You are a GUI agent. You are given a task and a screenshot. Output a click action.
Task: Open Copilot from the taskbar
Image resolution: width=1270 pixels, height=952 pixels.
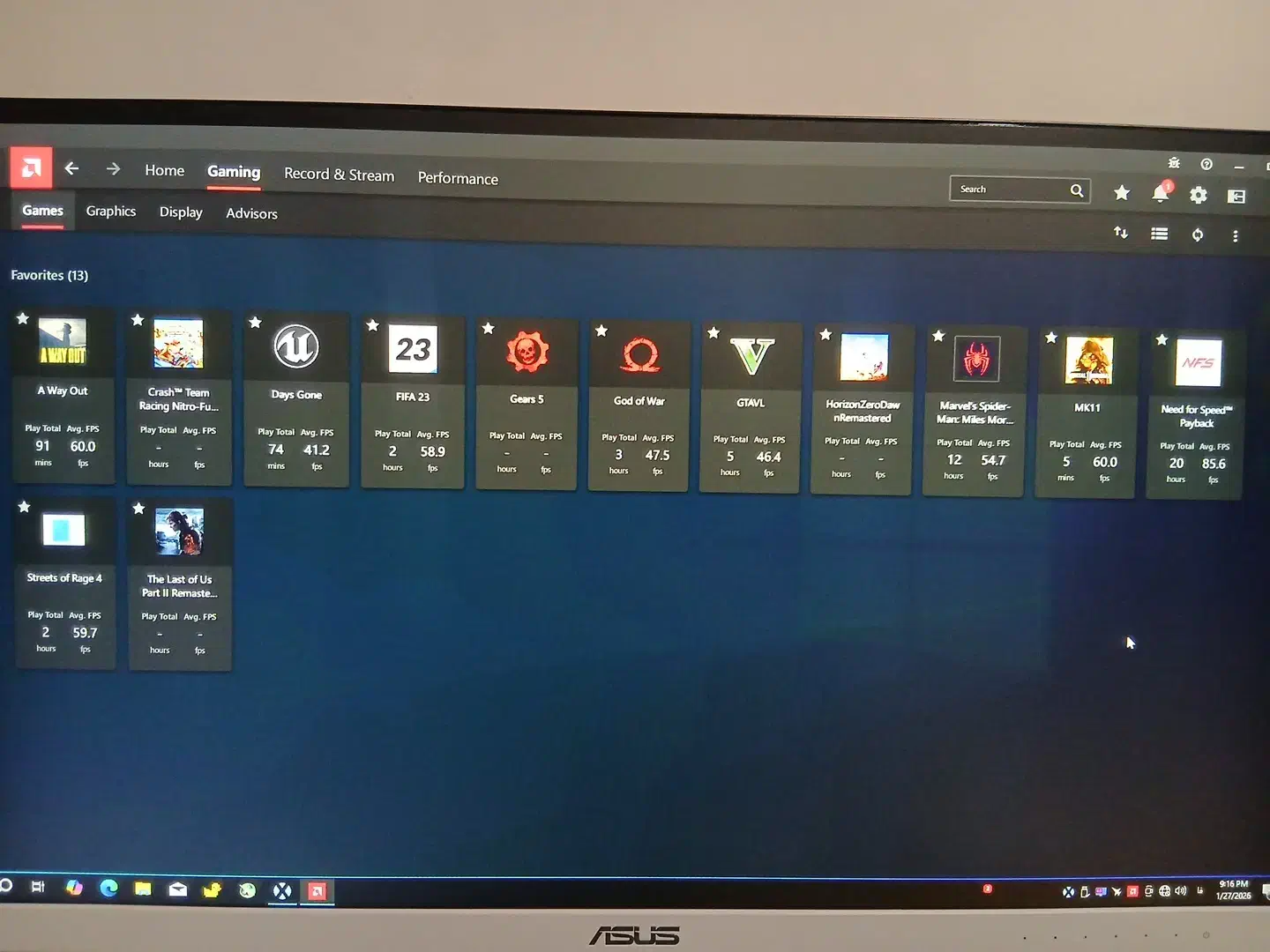74,888
